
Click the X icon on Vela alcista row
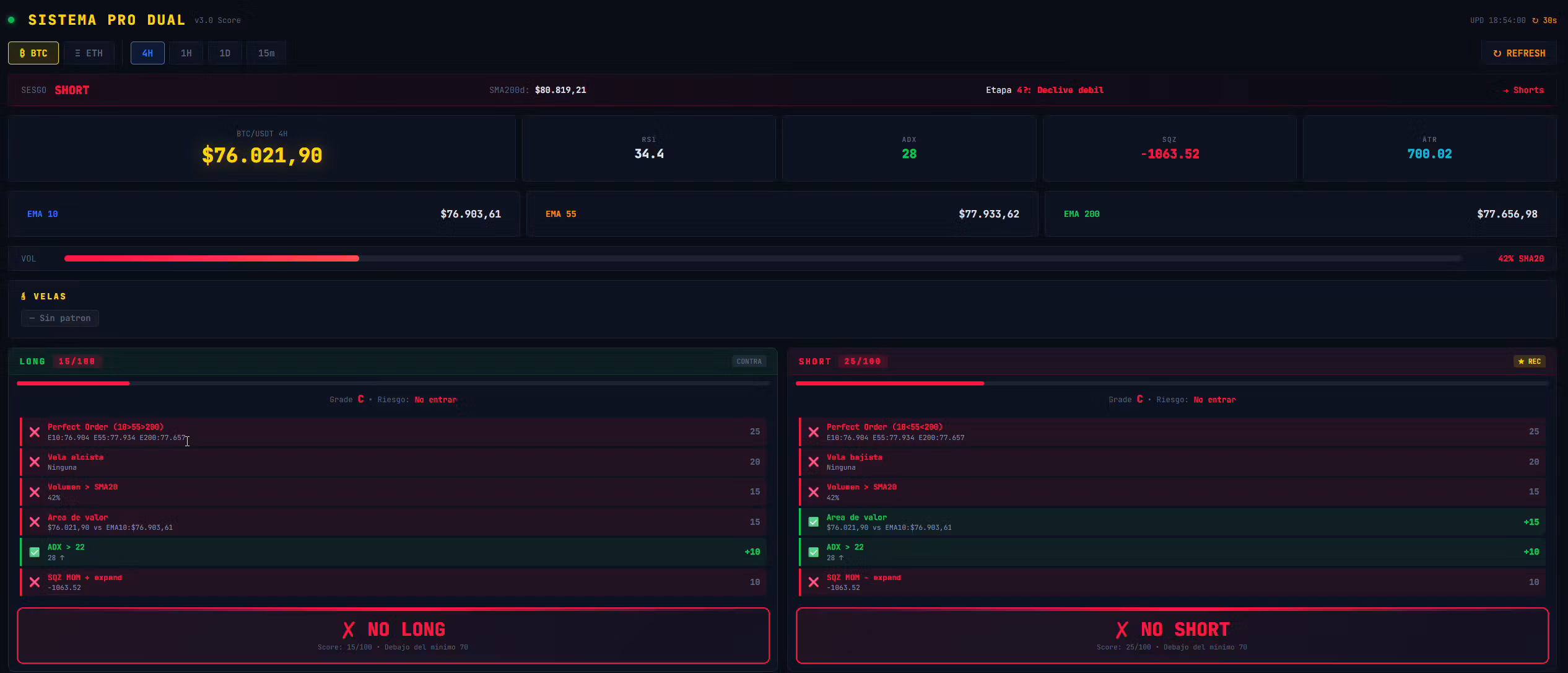(x=35, y=462)
